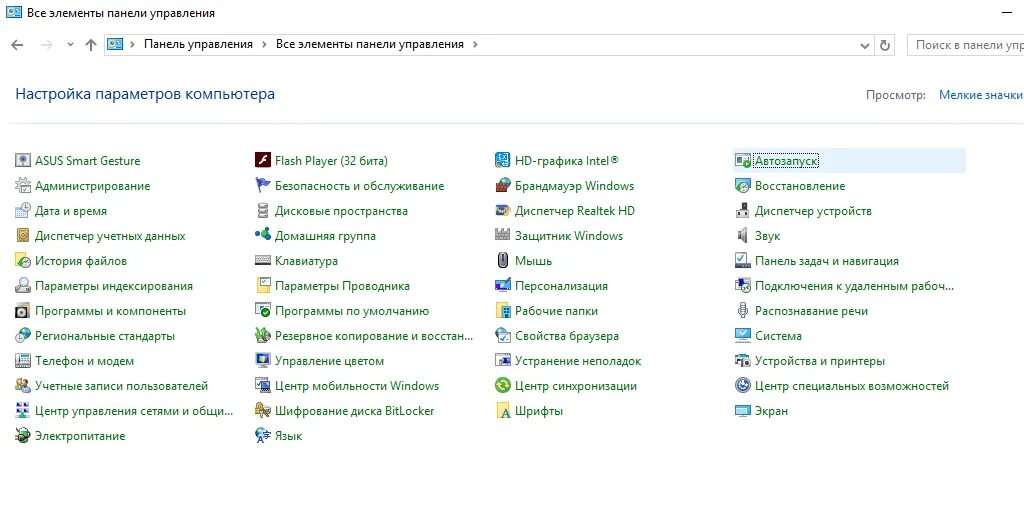
Task: Open the Шрифты font icon
Action: point(502,411)
